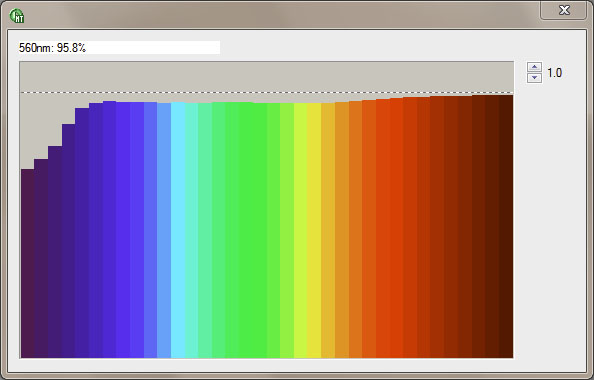Image resolution: width=594 pixels, height=380 pixels.
Task: Select the mint green spectrum bar
Action: pyautogui.click(x=205, y=230)
